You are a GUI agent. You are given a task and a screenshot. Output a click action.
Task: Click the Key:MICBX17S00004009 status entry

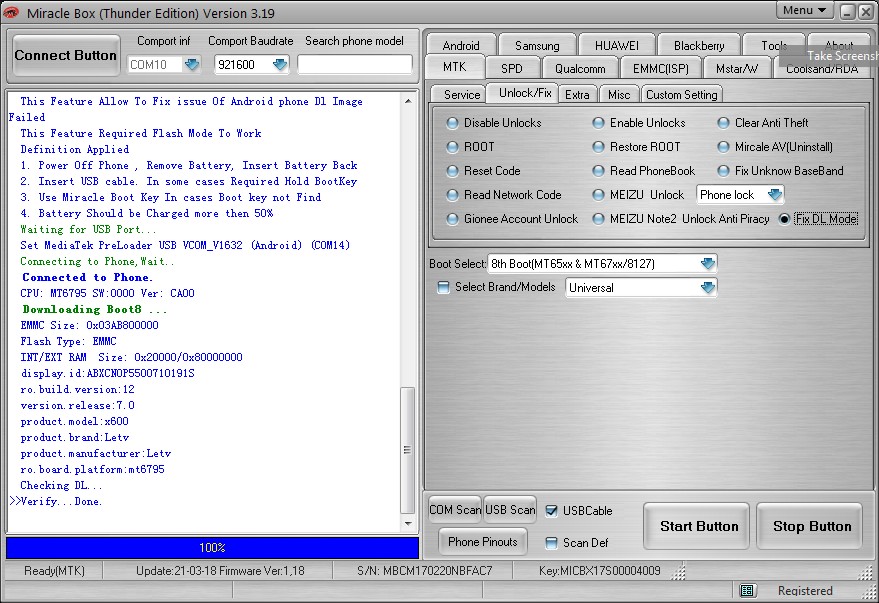tap(600, 571)
